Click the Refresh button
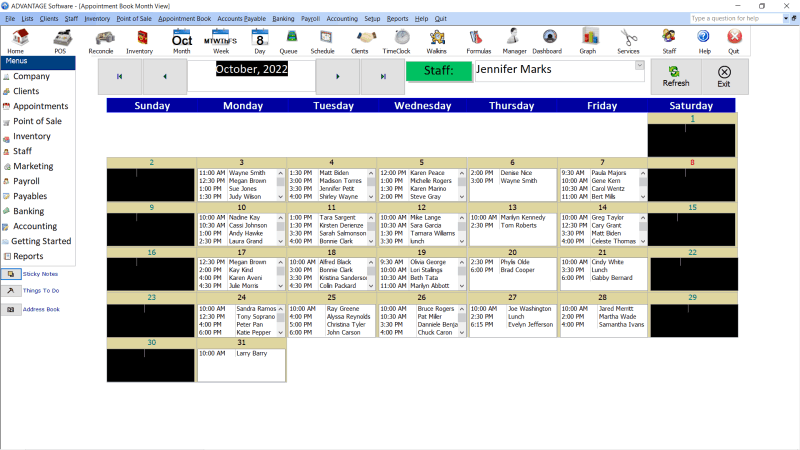The image size is (800, 450). coord(675,76)
